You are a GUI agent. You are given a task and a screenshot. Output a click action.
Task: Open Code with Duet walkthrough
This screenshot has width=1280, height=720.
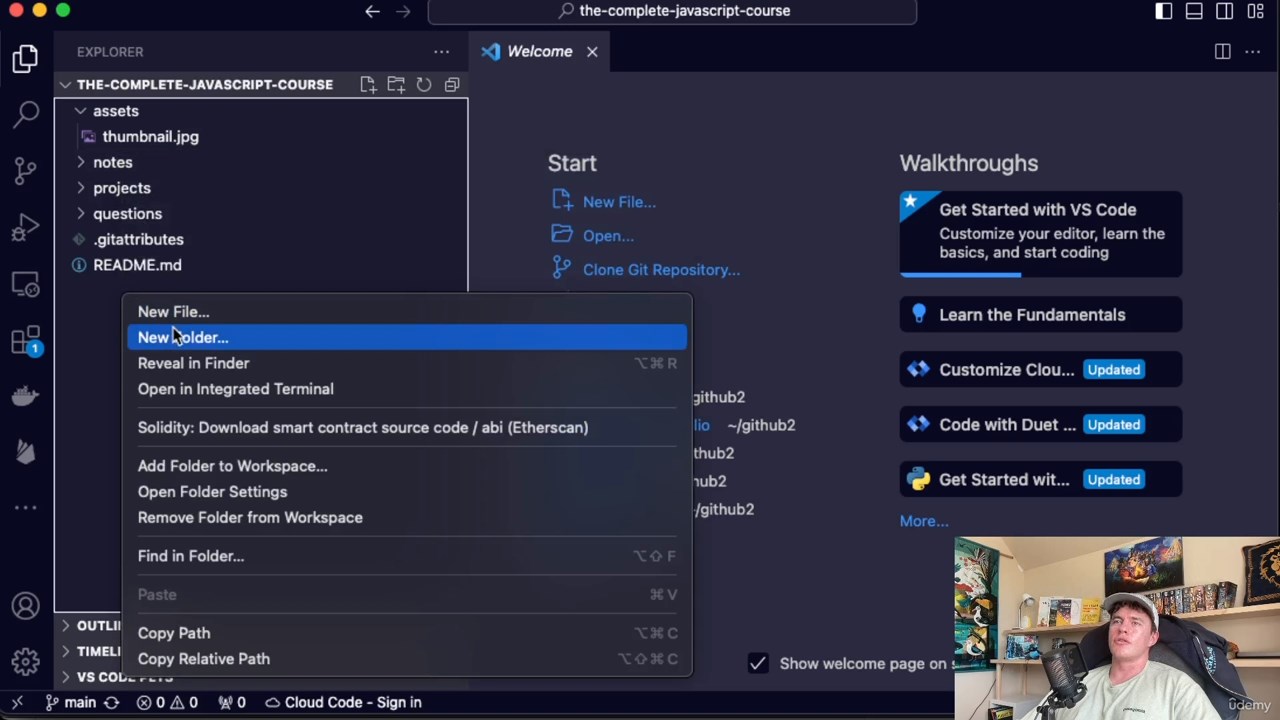1041,425
